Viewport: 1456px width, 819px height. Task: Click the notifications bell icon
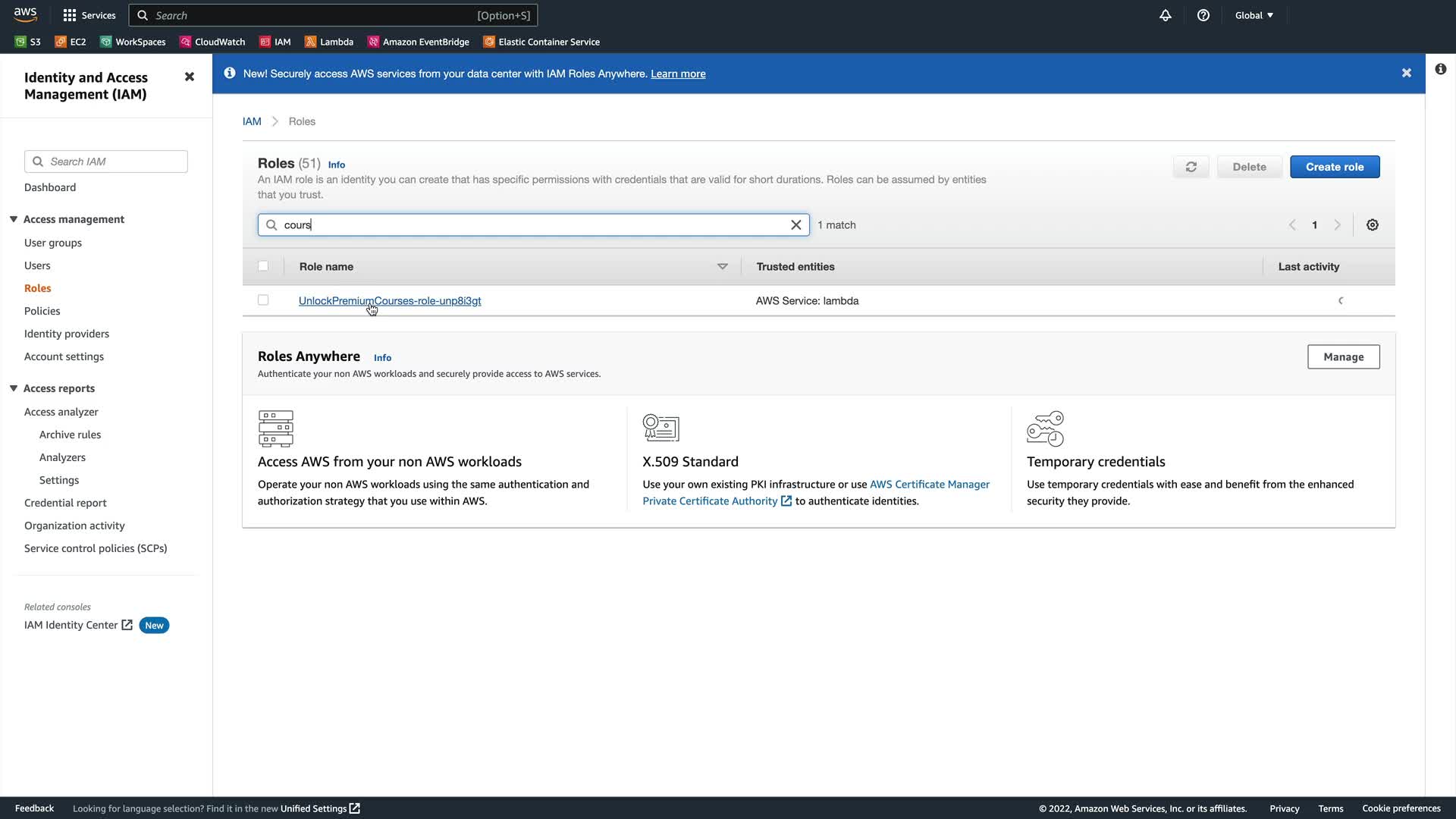coord(1166,15)
